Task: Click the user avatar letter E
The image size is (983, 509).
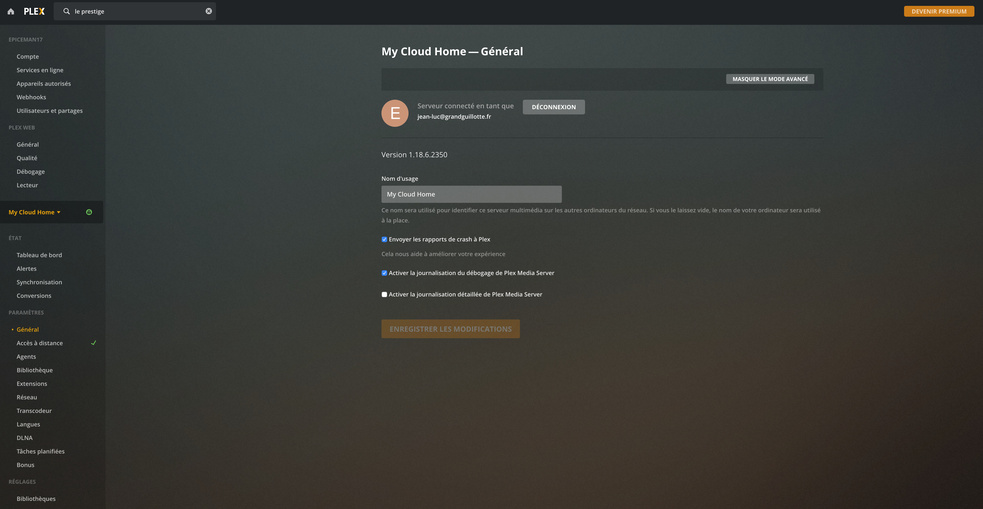Action: coord(395,113)
